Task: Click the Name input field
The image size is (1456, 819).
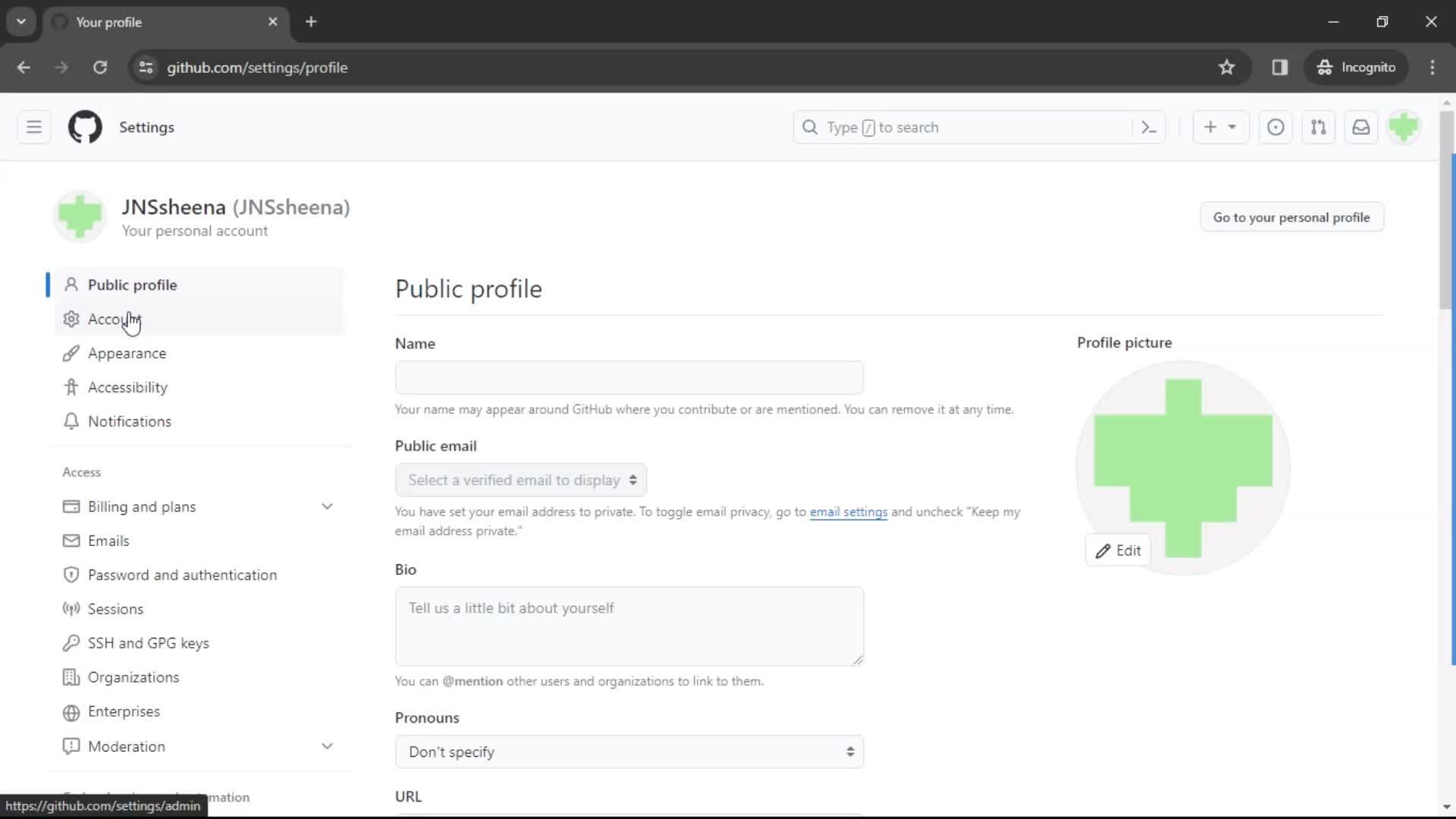Action: click(629, 377)
